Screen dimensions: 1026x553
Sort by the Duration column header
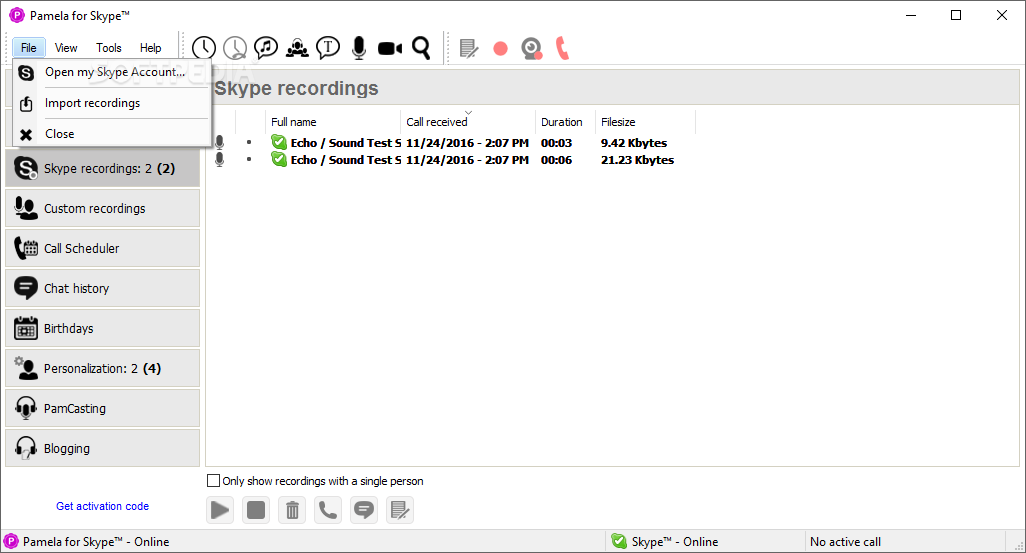coord(565,122)
